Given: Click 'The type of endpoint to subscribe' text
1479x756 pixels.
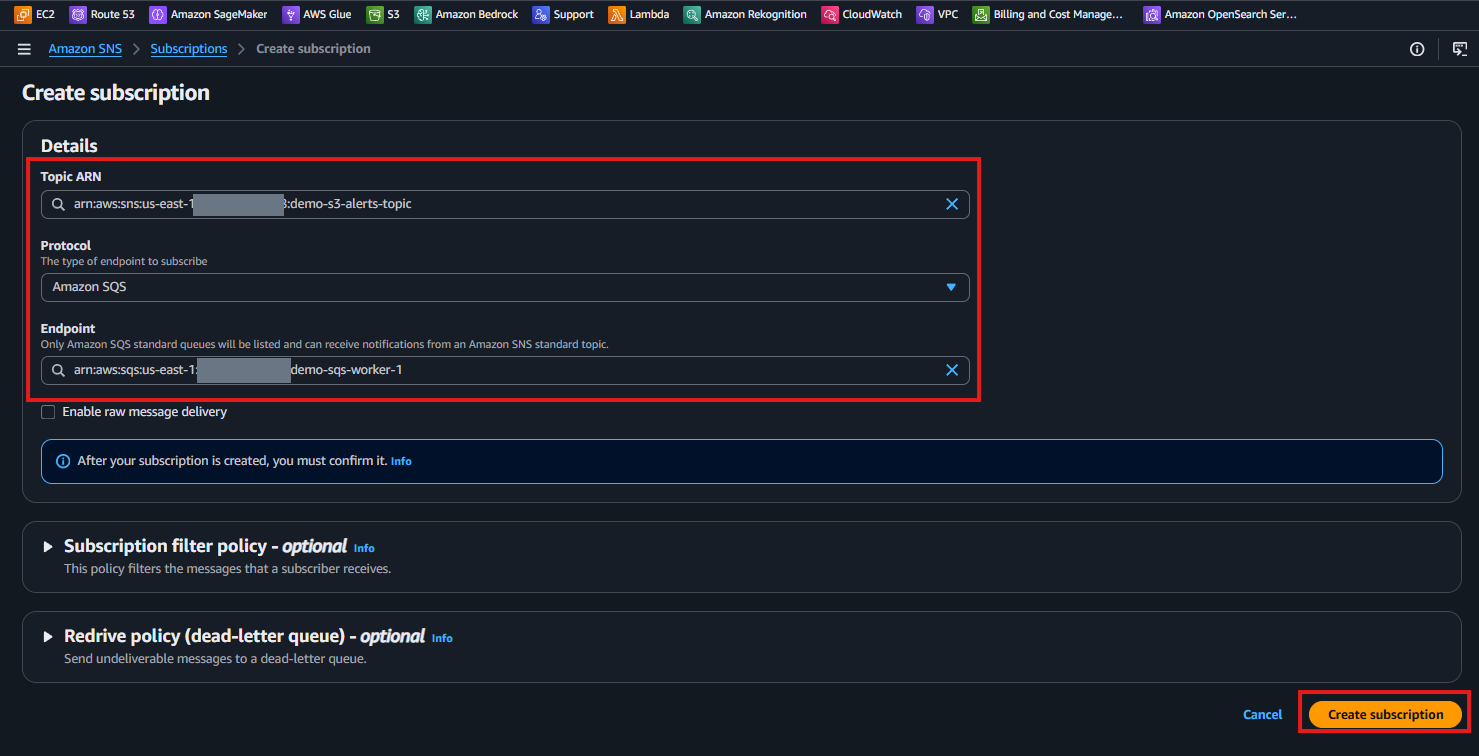Looking at the screenshot, I should tap(124, 261).
